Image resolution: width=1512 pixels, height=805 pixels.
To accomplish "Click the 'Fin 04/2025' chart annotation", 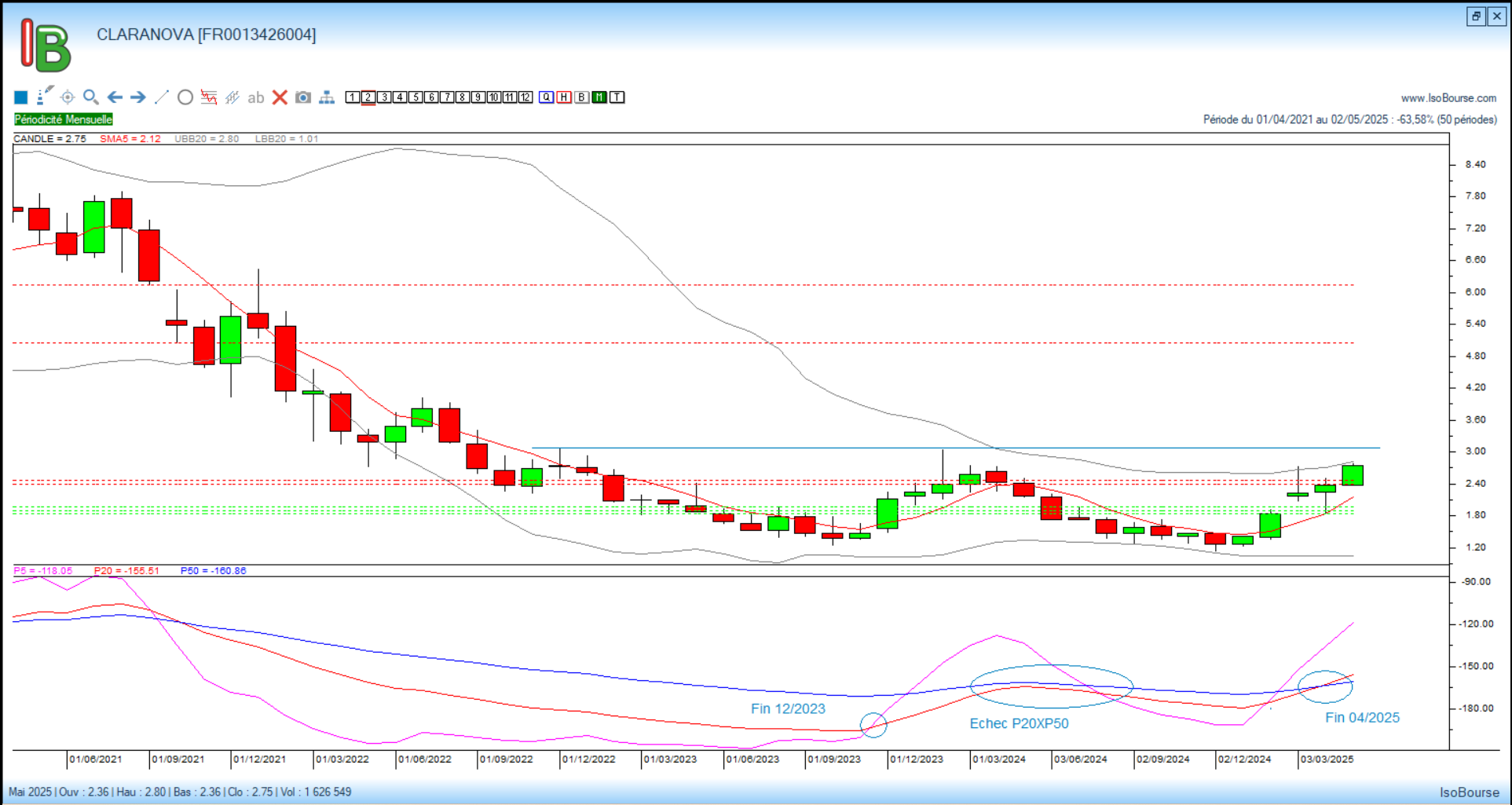I will point(1362,718).
